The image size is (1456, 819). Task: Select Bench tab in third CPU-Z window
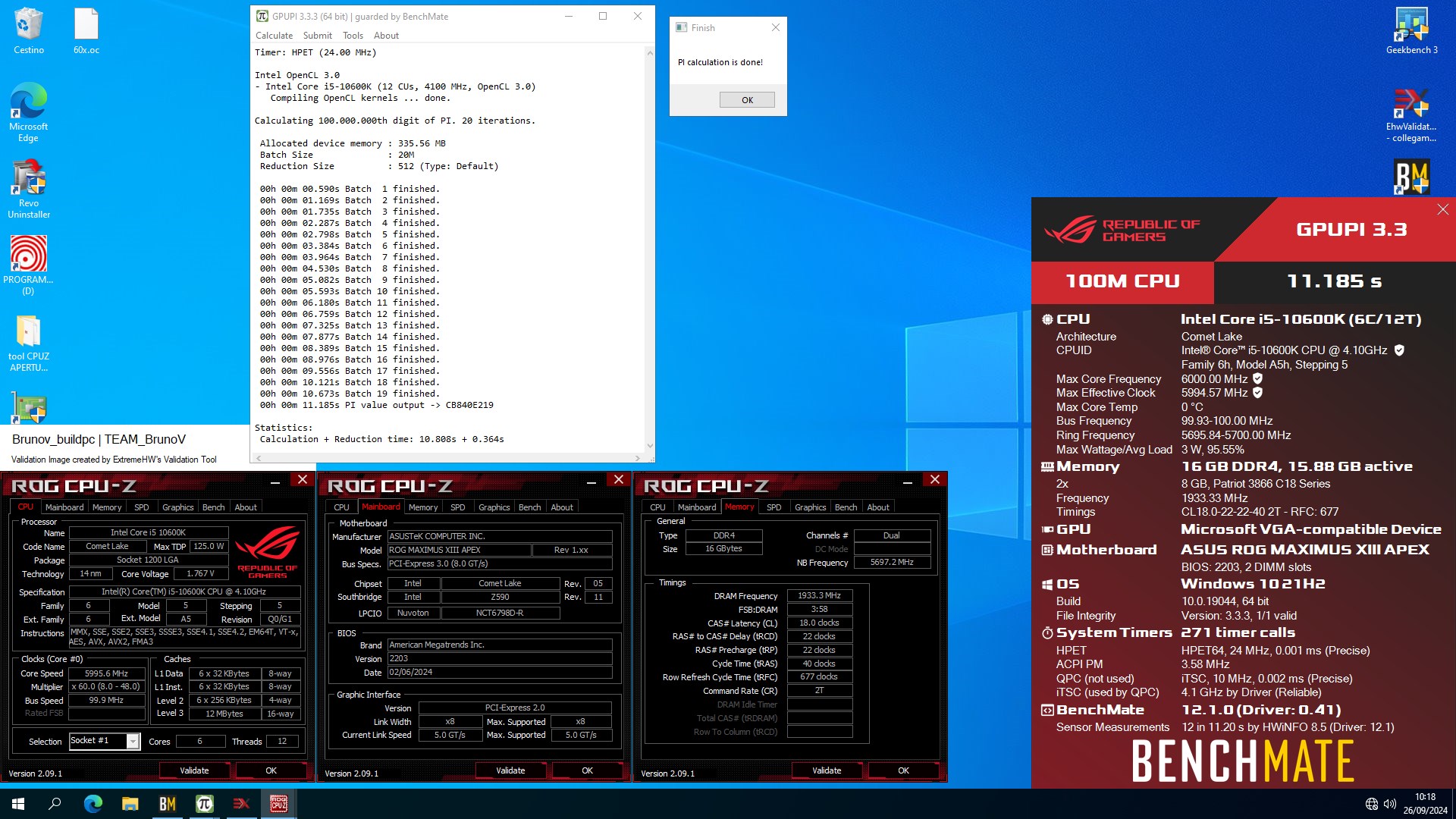[x=846, y=507]
